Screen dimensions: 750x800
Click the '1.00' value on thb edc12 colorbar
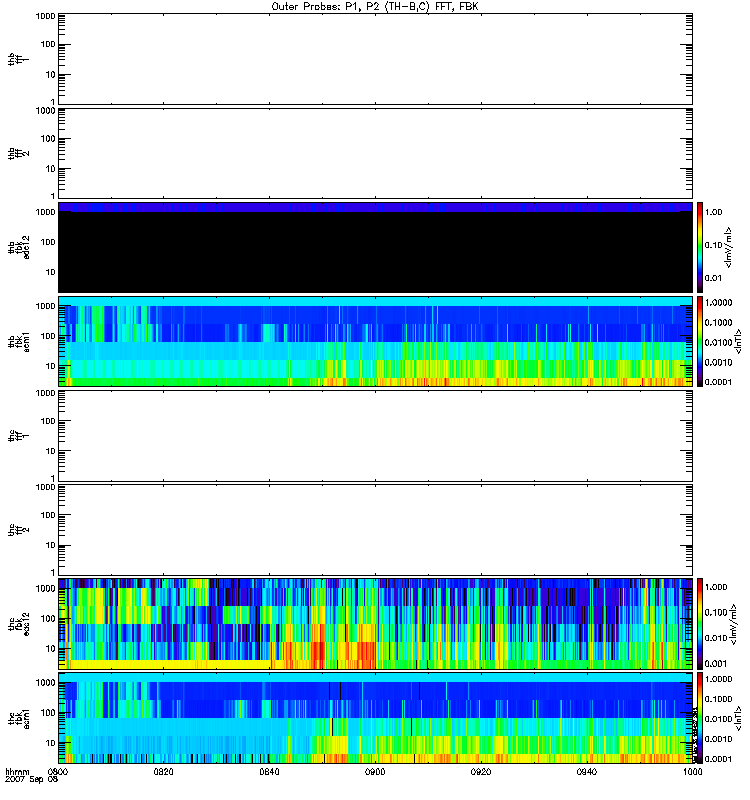pyautogui.click(x=713, y=212)
